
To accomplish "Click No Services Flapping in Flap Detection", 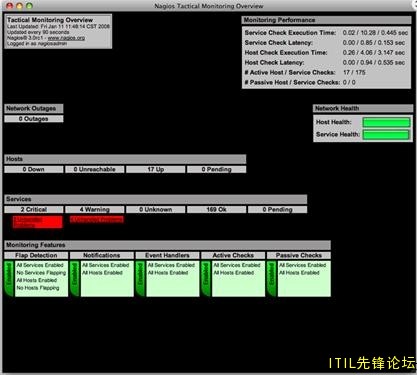I will tap(41, 273).
